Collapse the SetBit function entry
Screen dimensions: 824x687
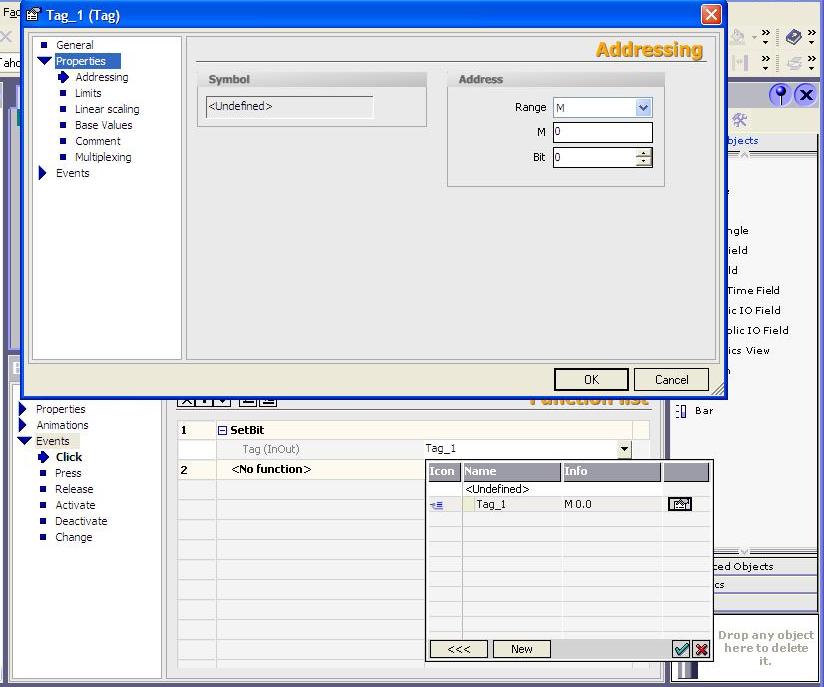coord(222,430)
